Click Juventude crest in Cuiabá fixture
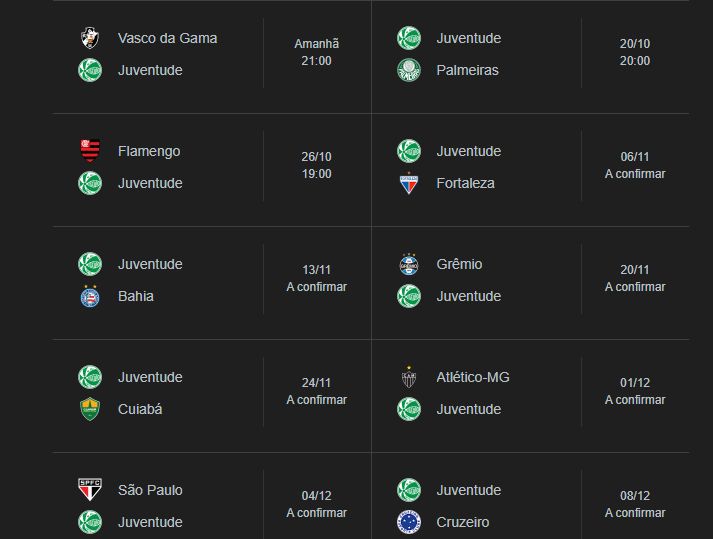 tap(90, 377)
